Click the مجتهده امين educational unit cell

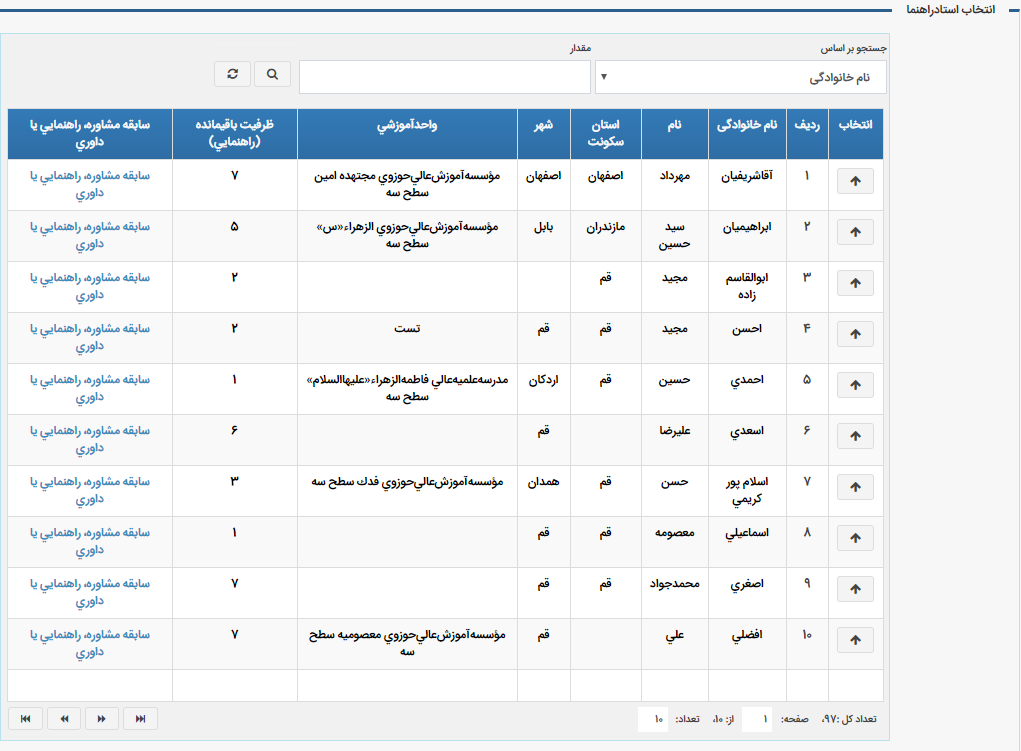407,184
